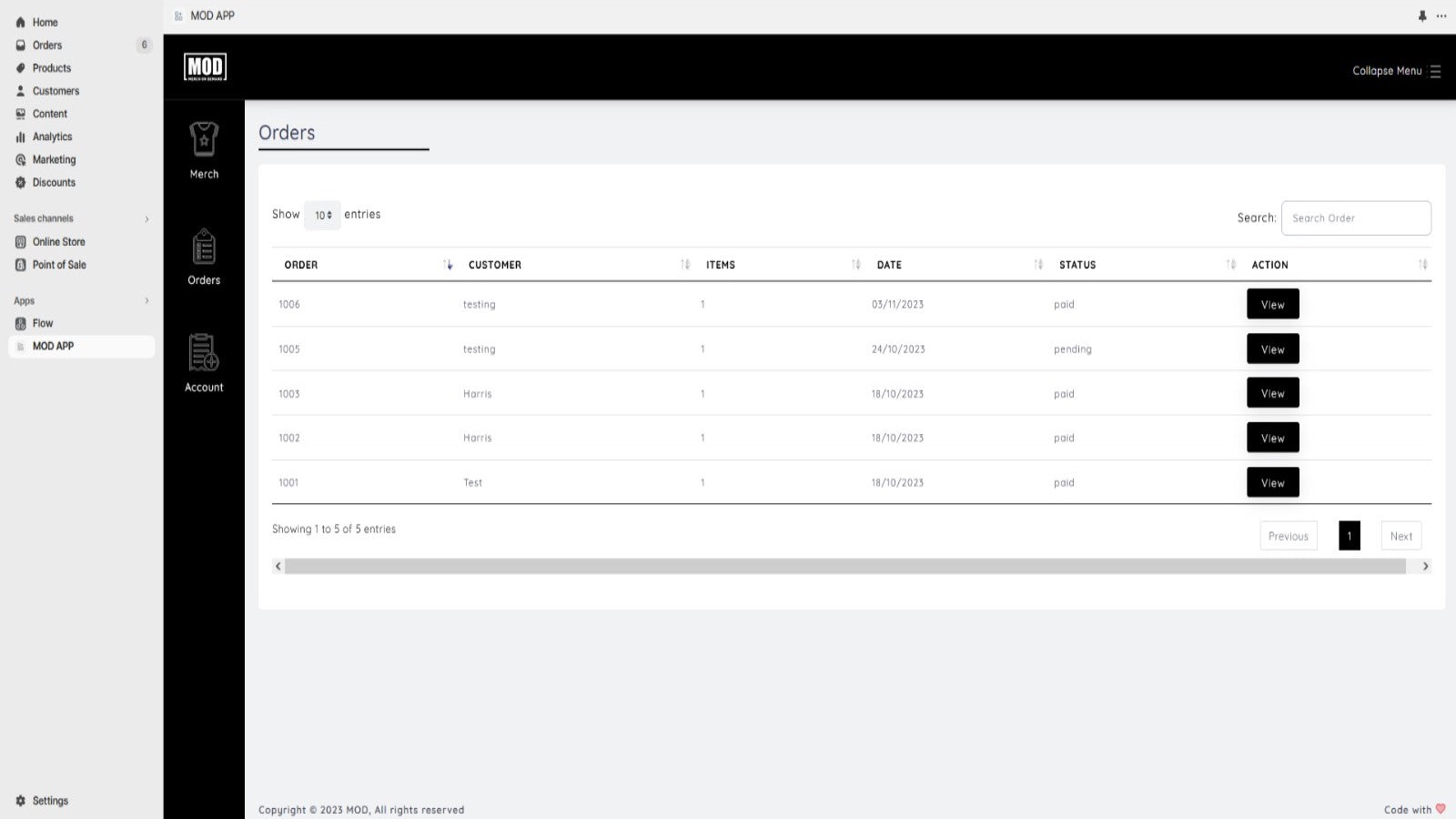Open the three-dot more options menu
Screen dimensions: 1456x819
1441,15
